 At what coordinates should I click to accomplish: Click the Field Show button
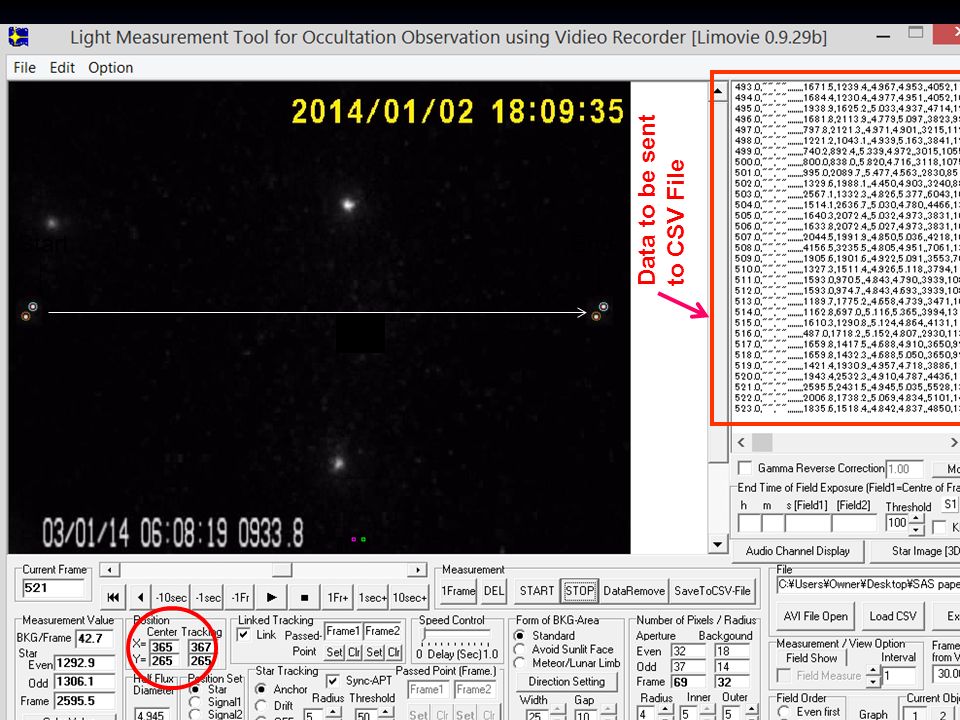click(x=811, y=658)
